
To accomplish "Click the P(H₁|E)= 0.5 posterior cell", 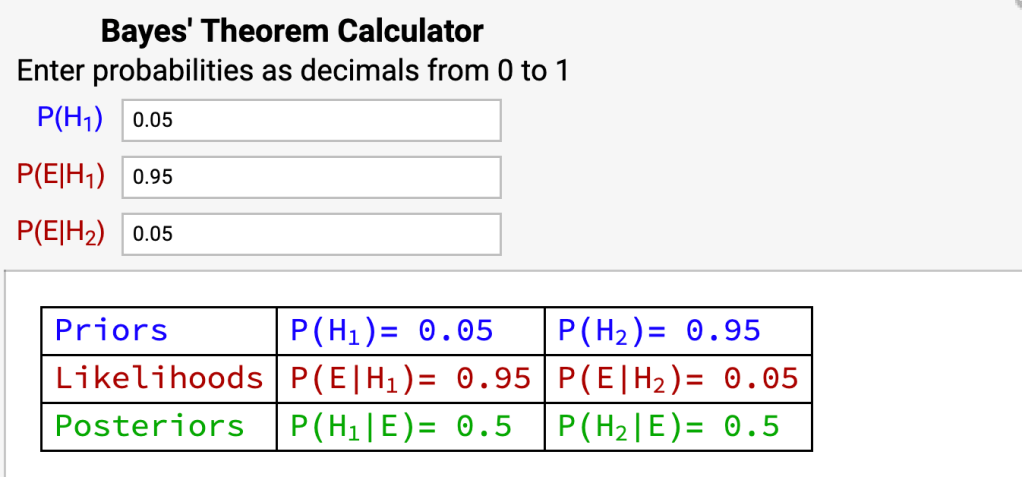I will pos(408,426).
